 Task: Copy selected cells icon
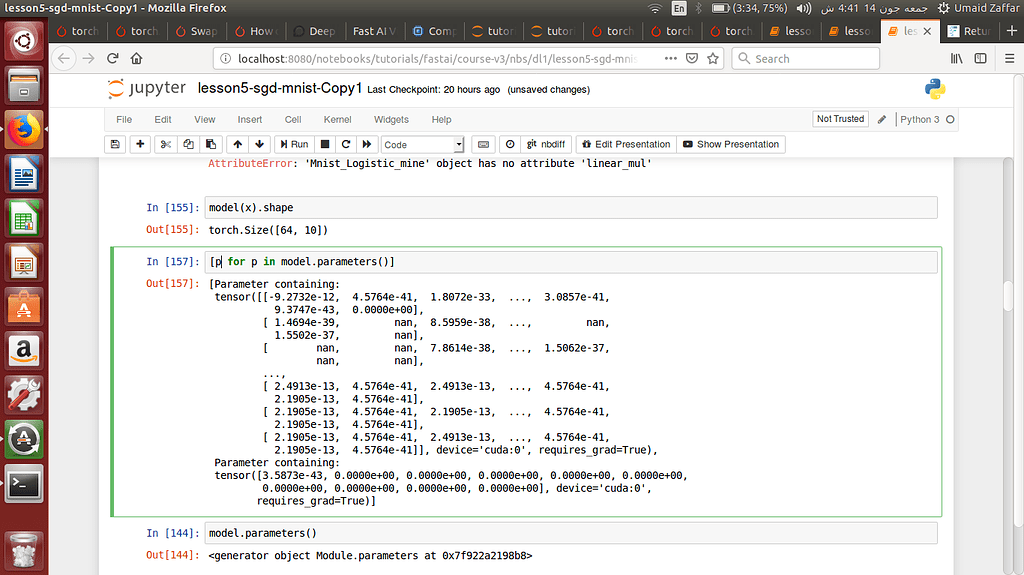tap(188, 144)
